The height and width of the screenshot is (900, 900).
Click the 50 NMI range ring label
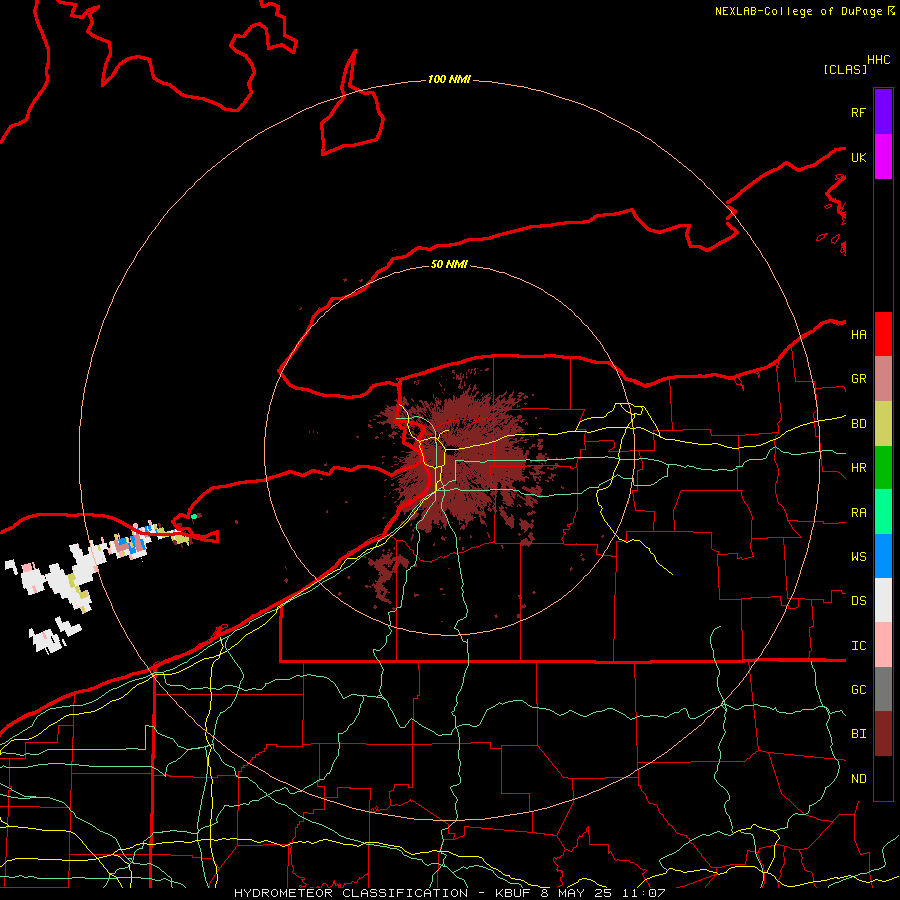(449, 264)
